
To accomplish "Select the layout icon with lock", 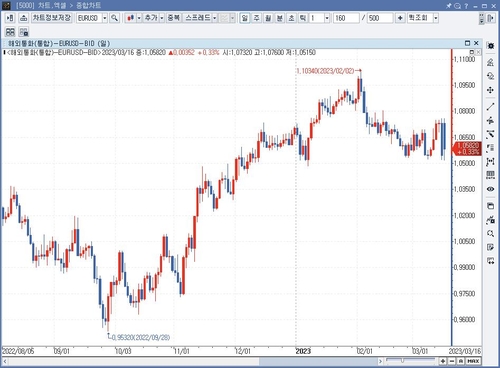I will point(24,32).
